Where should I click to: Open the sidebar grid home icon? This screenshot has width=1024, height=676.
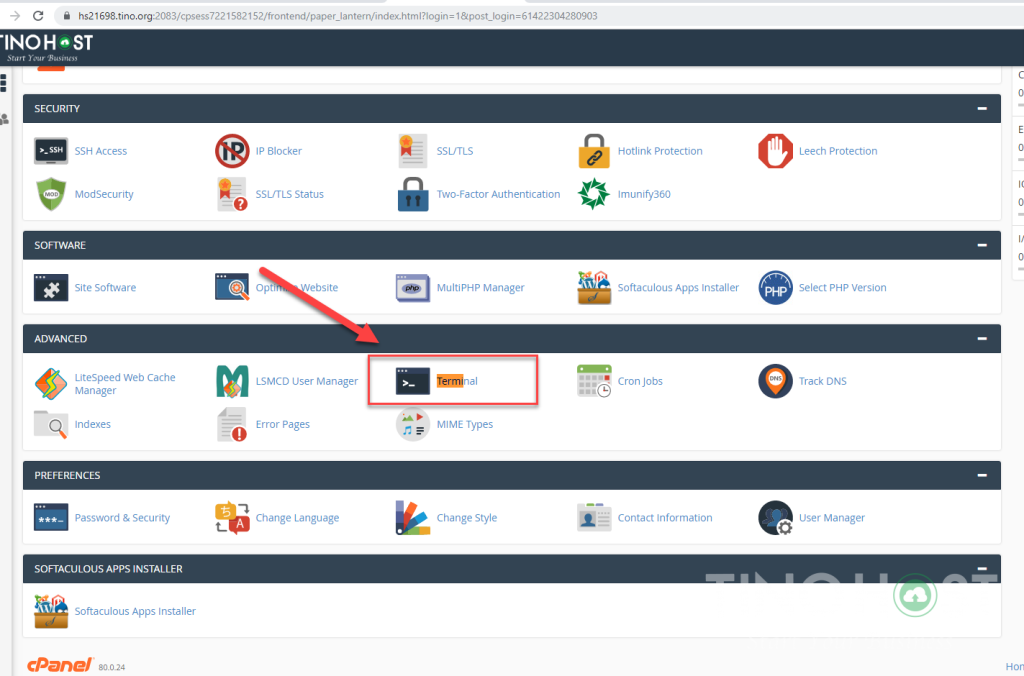click(4, 83)
